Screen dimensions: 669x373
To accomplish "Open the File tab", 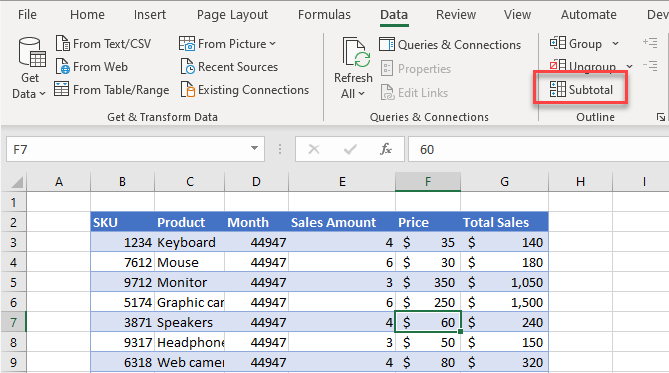I will pos(27,15).
